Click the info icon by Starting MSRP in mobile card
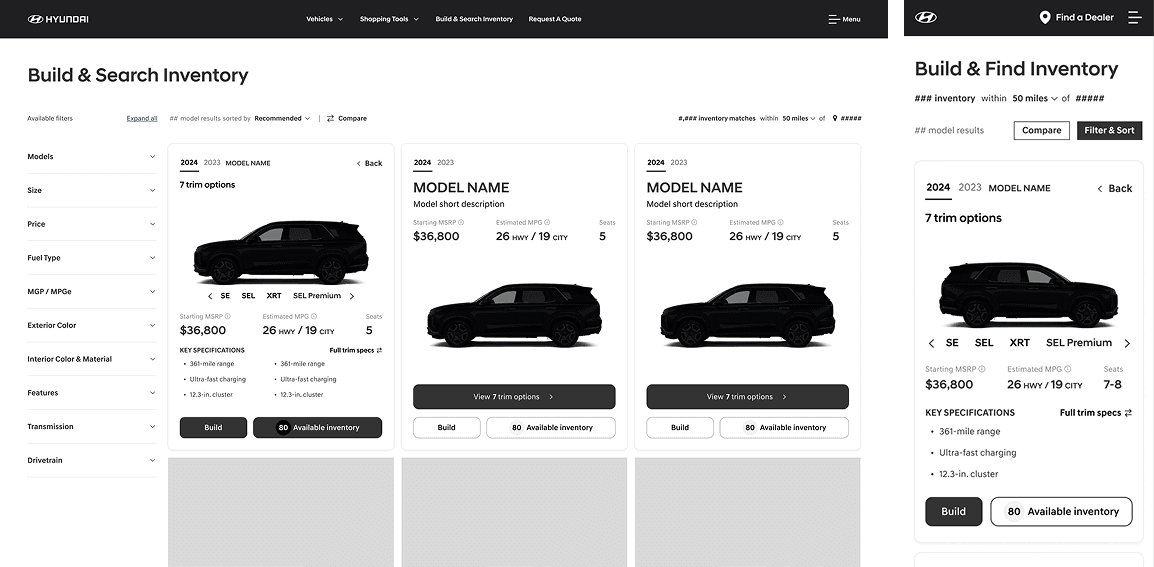 click(x=982, y=369)
